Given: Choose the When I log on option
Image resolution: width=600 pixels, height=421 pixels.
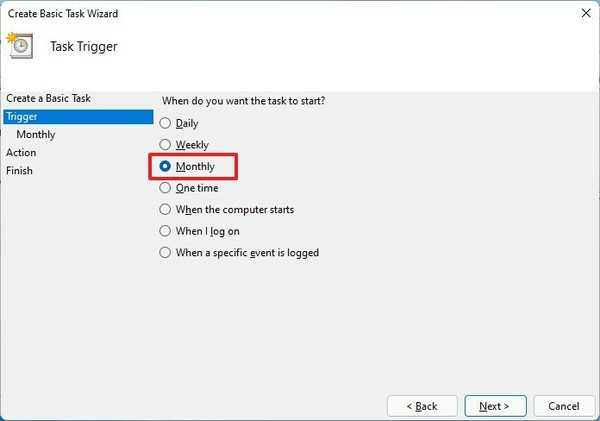Looking at the screenshot, I should pyautogui.click(x=166, y=231).
